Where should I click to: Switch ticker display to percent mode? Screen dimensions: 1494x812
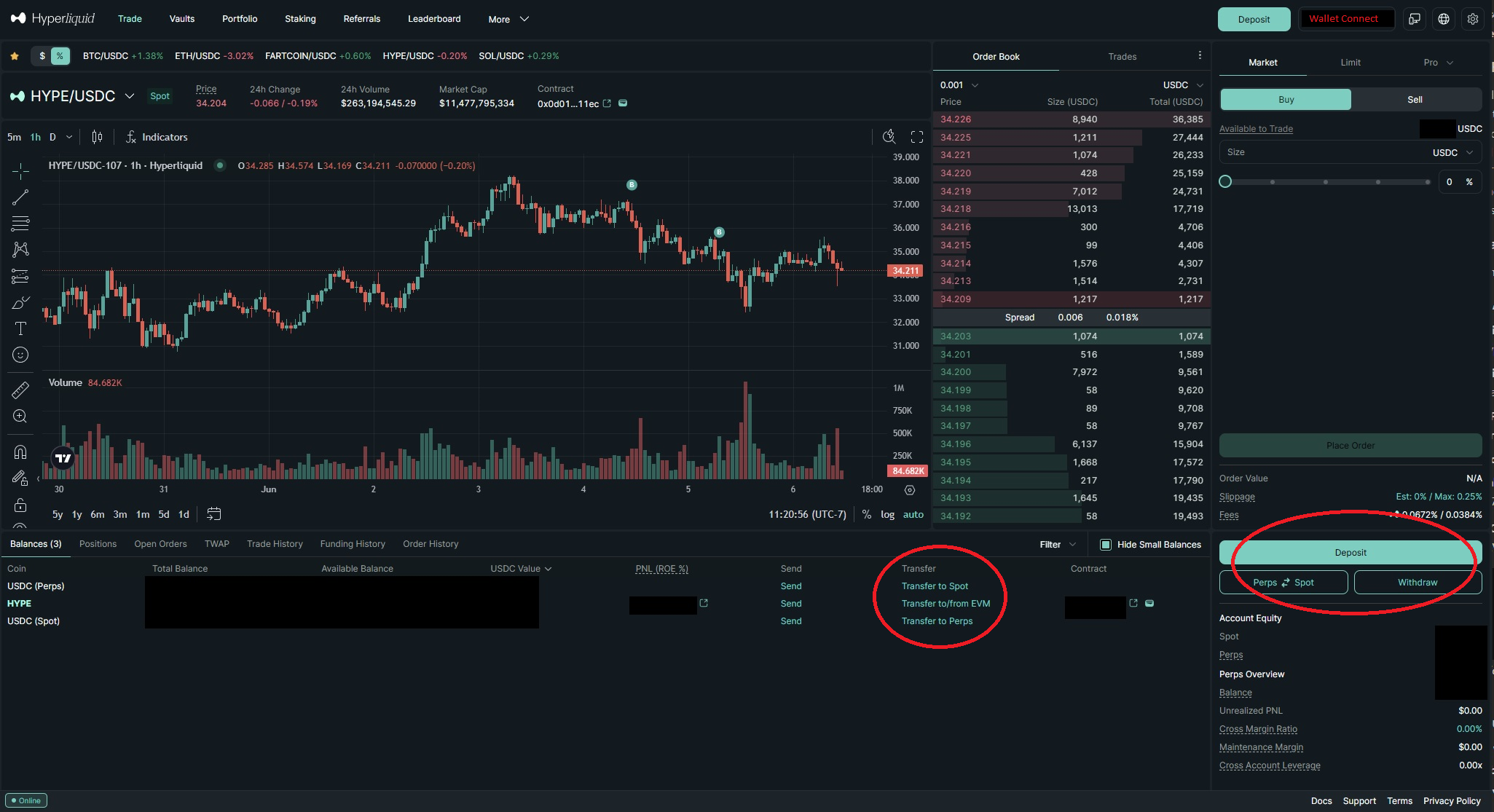click(x=60, y=56)
